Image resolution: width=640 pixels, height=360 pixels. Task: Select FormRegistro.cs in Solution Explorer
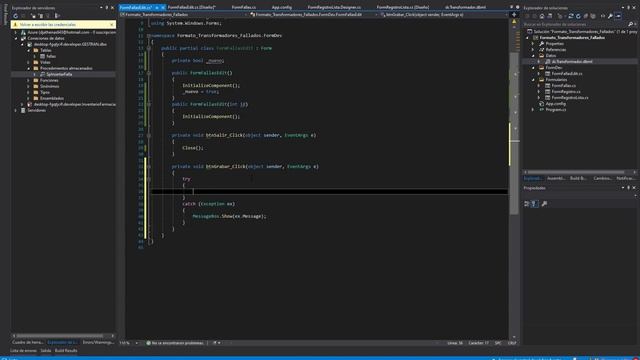coord(566,91)
